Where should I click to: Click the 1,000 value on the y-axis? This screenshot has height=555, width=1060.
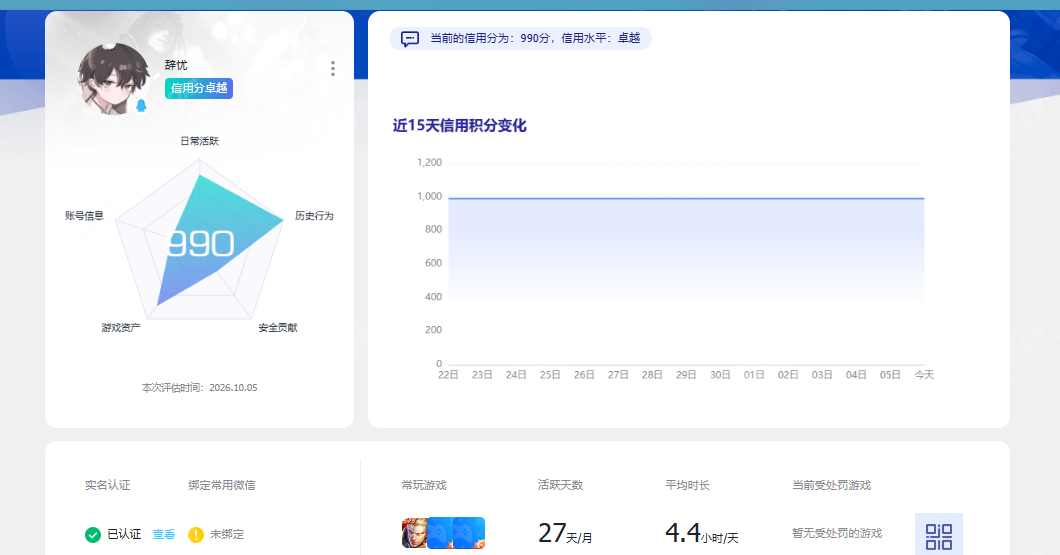click(x=429, y=196)
